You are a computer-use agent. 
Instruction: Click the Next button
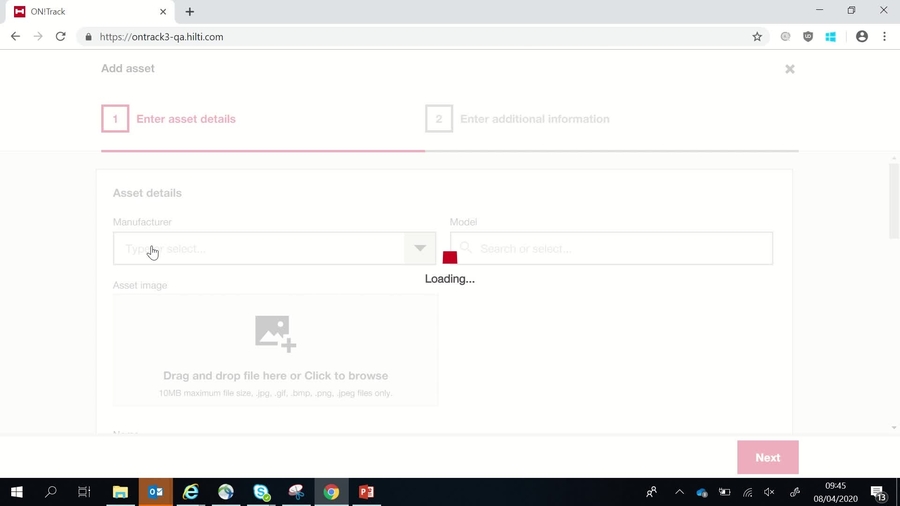pyautogui.click(x=767, y=457)
